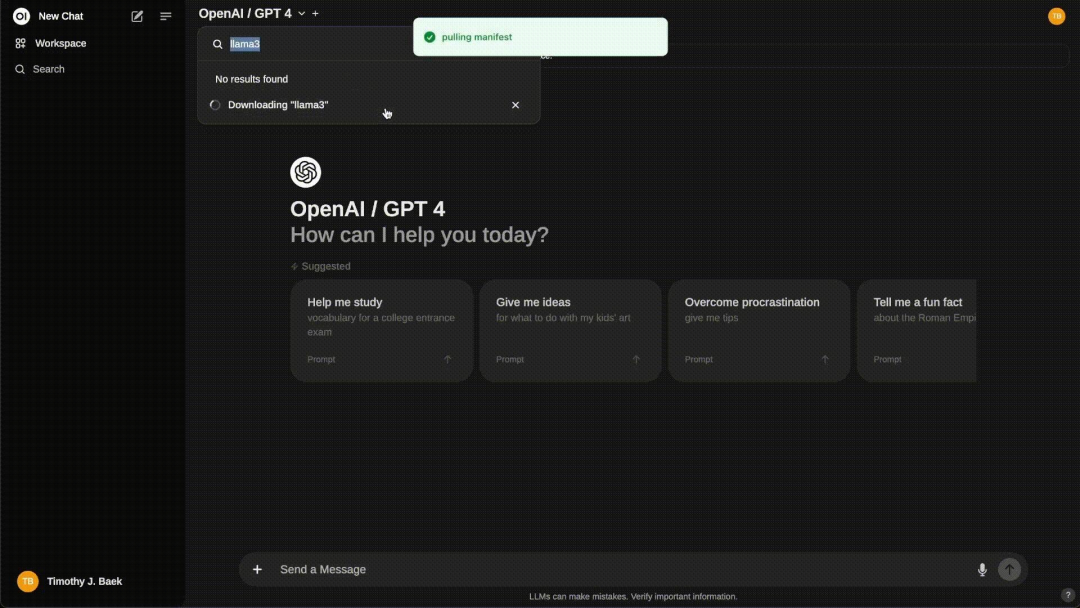
Task: Select the Overcome procrastination prompt
Action: [x=759, y=331]
